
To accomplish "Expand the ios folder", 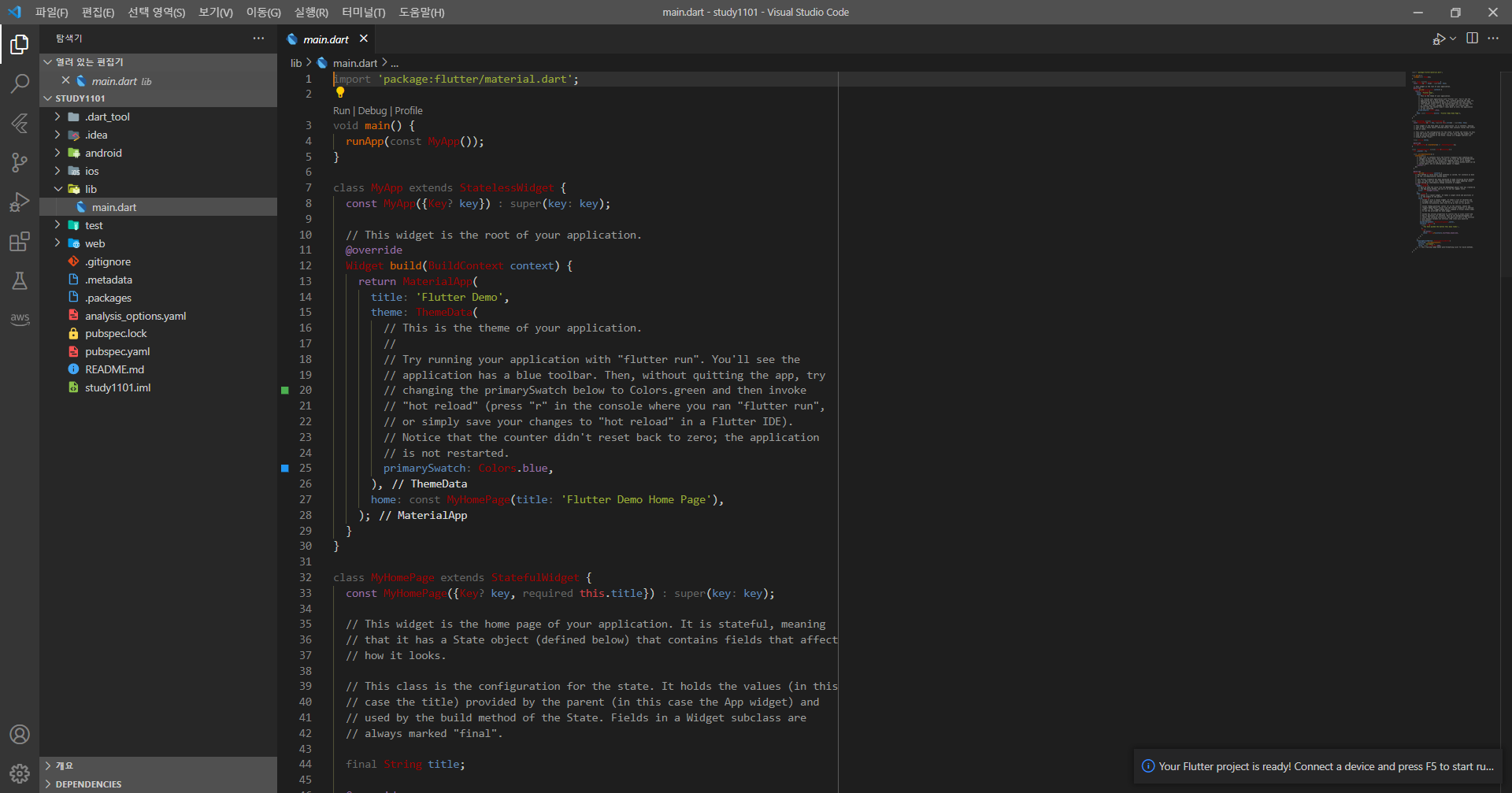I will coord(57,171).
